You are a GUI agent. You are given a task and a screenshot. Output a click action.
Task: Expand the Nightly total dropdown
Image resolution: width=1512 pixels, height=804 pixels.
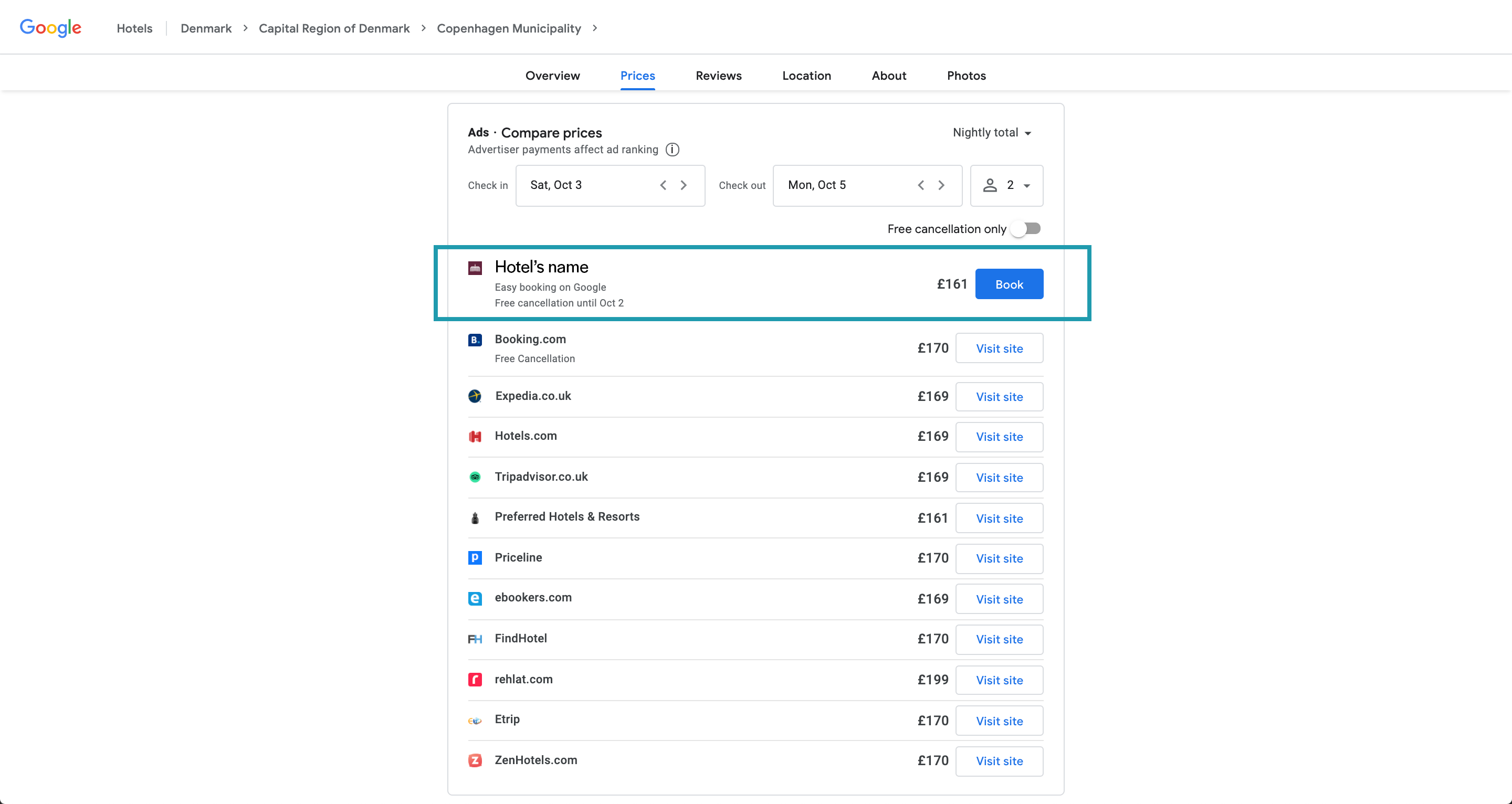point(991,132)
